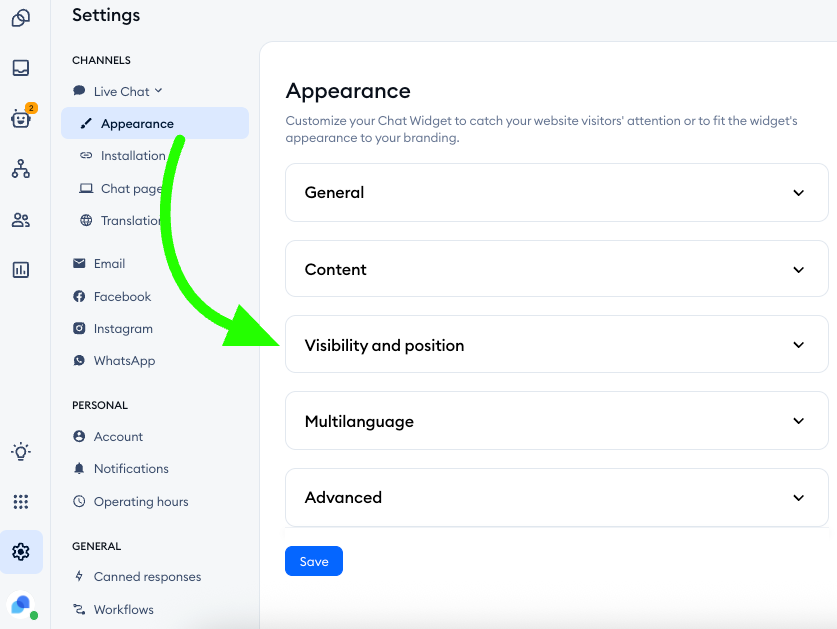Click the Settings gear icon
This screenshot has height=629, width=837.
tap(21, 552)
